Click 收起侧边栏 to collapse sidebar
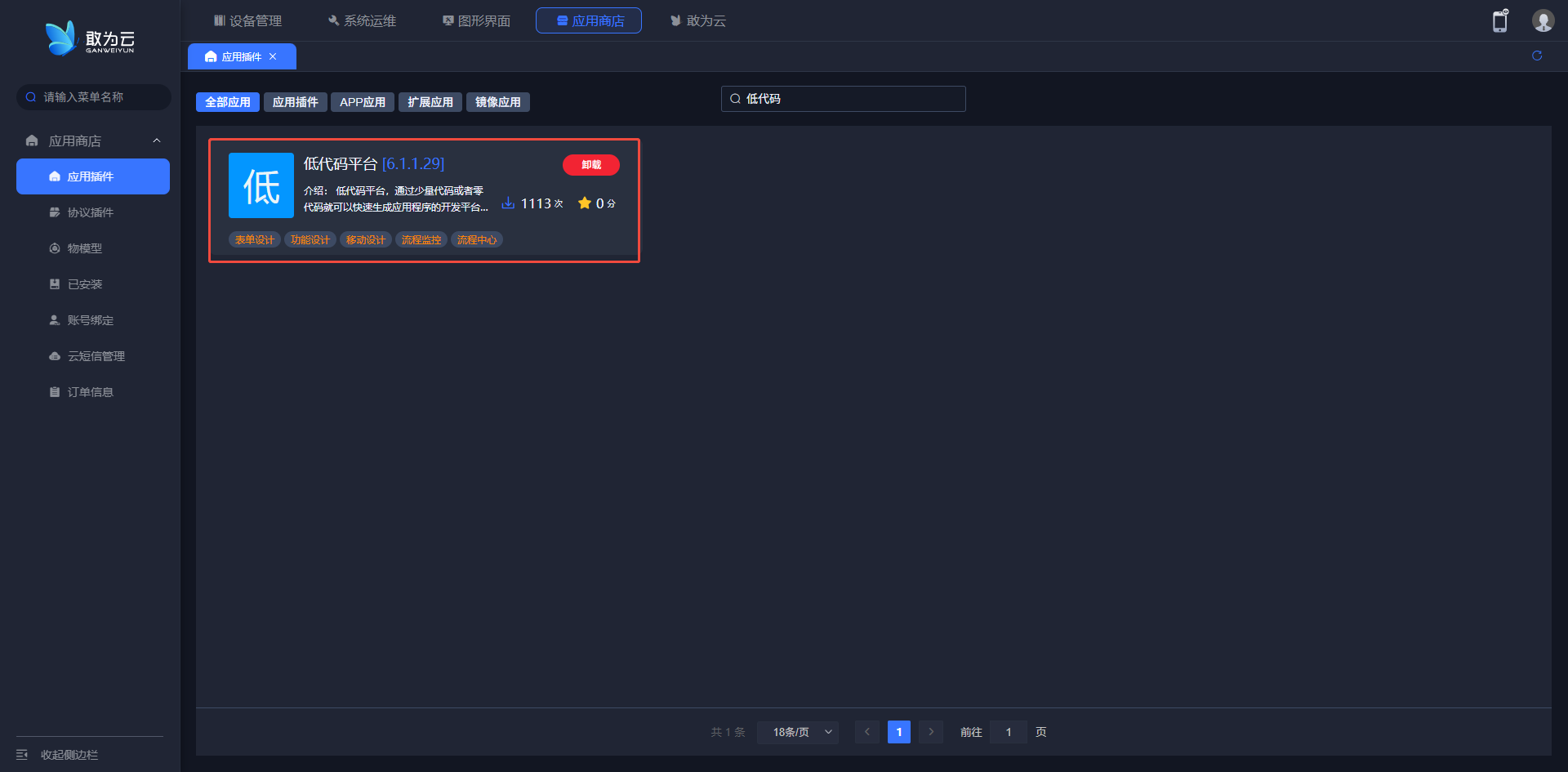This screenshot has width=1568, height=772. point(69,755)
